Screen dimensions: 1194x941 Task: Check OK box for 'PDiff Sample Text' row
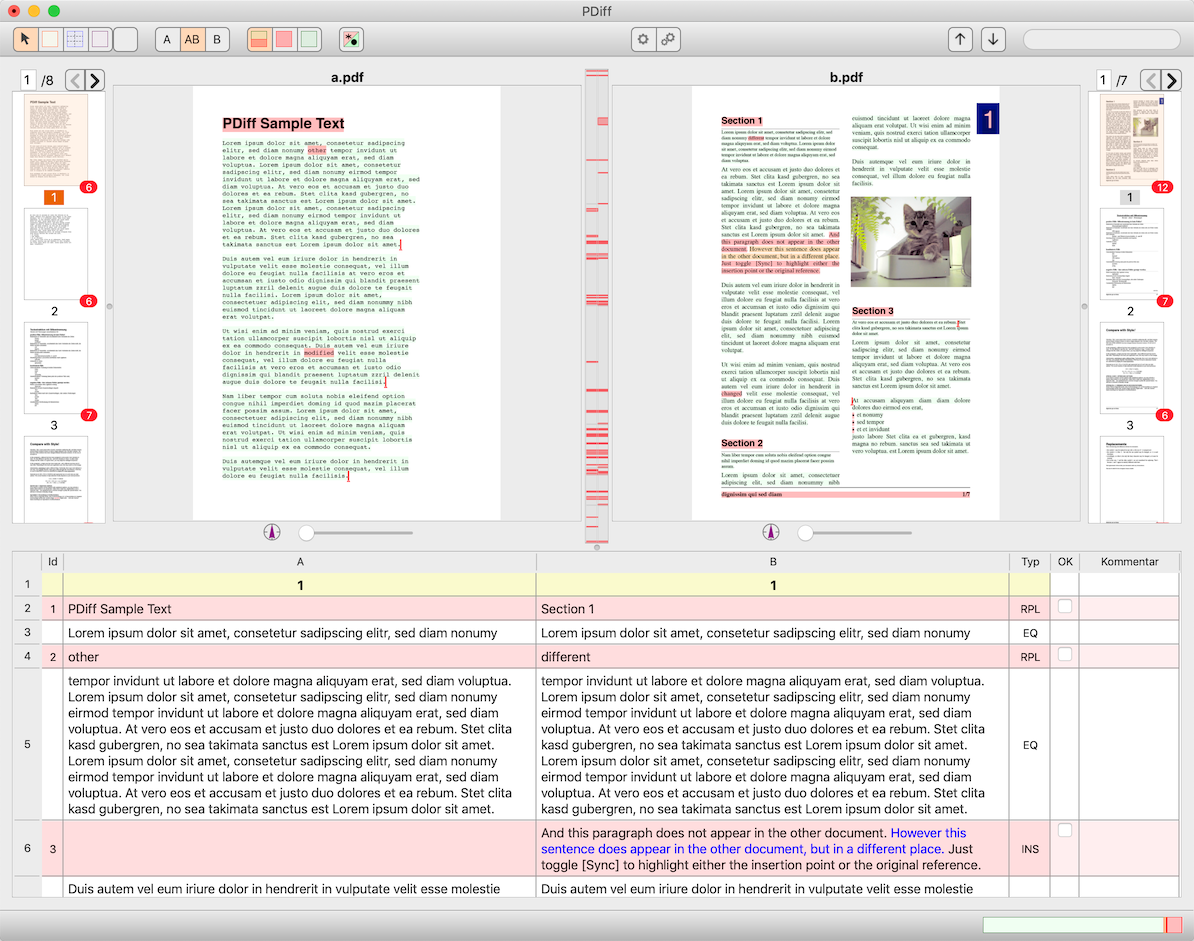tap(1065, 607)
